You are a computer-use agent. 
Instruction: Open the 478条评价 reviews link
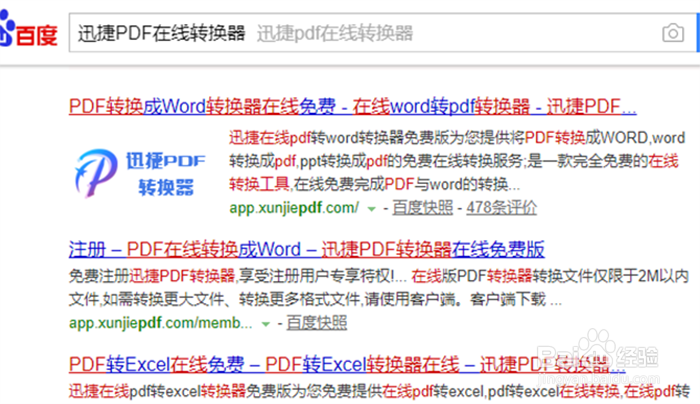pos(501,208)
